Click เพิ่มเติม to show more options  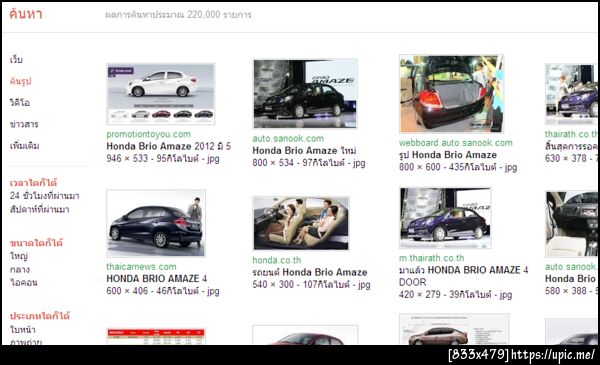[x=24, y=145]
